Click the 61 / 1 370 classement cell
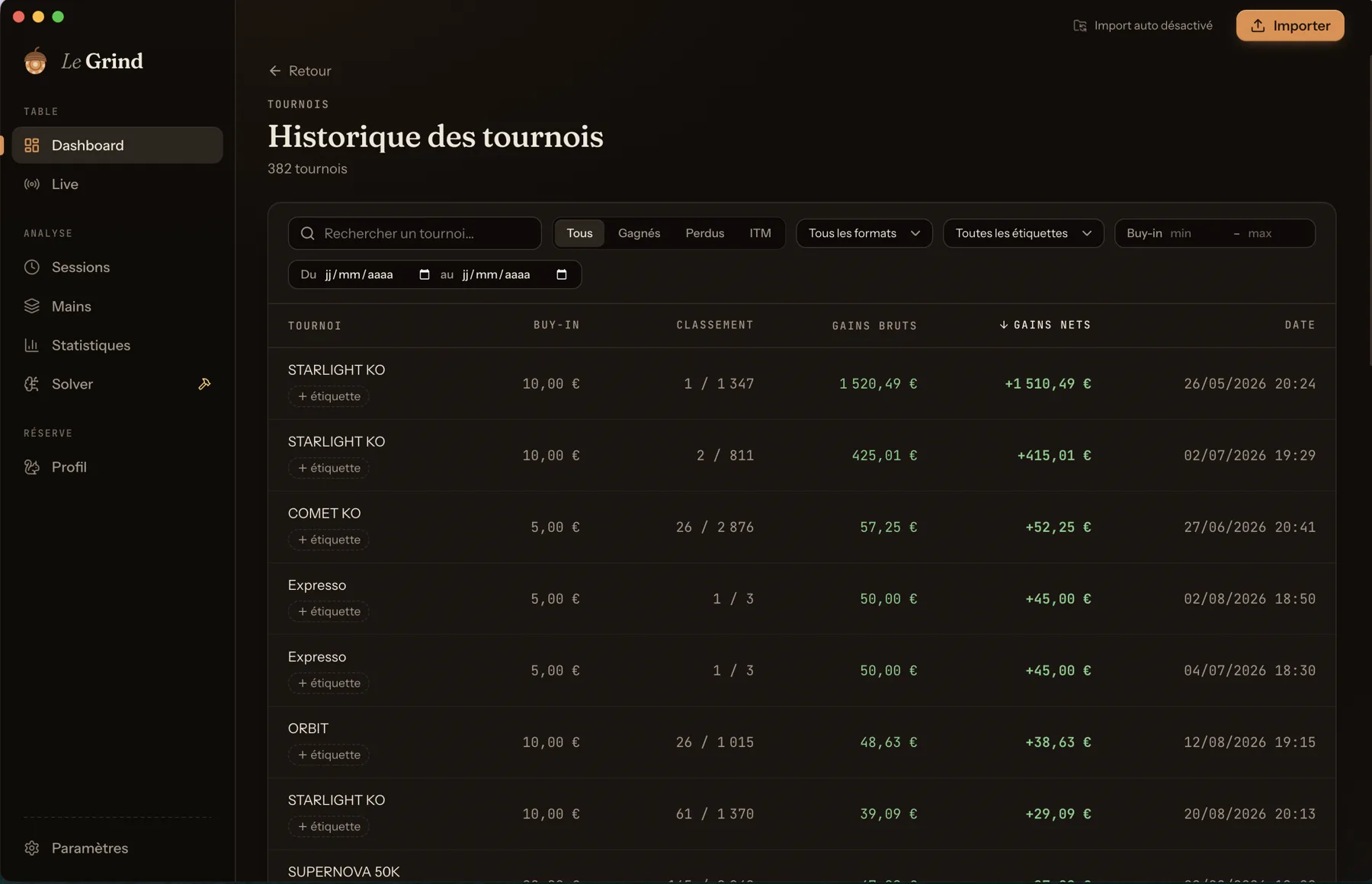This screenshot has width=1372, height=884. [x=714, y=814]
